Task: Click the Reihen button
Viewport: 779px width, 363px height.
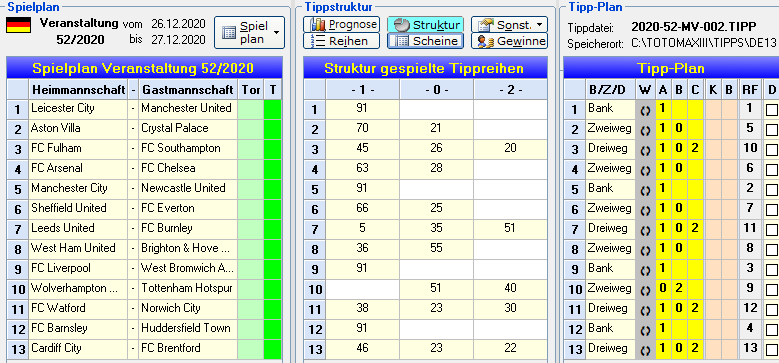Action: 341,41
